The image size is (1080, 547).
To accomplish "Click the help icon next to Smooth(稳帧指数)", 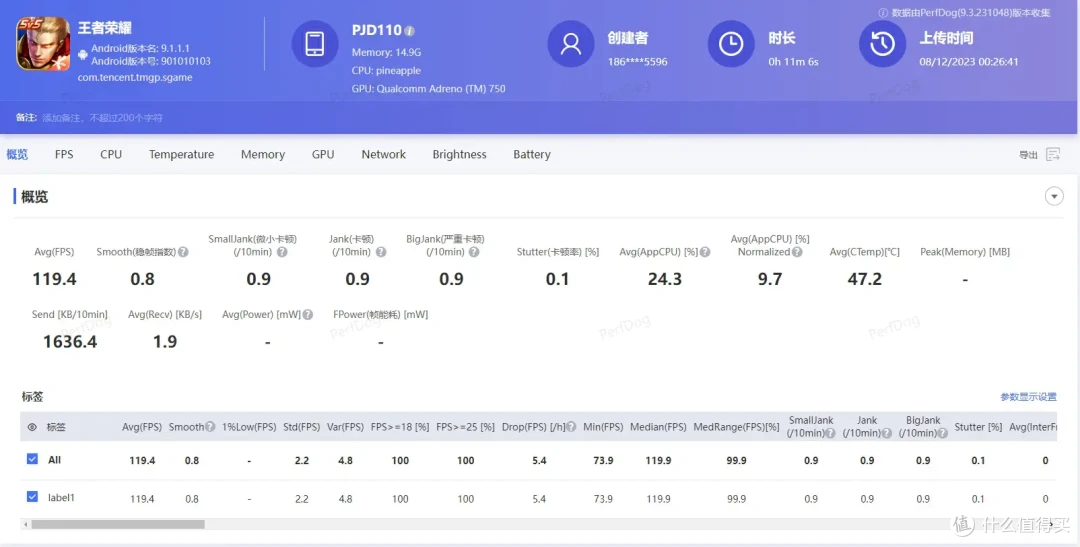I will point(183,252).
